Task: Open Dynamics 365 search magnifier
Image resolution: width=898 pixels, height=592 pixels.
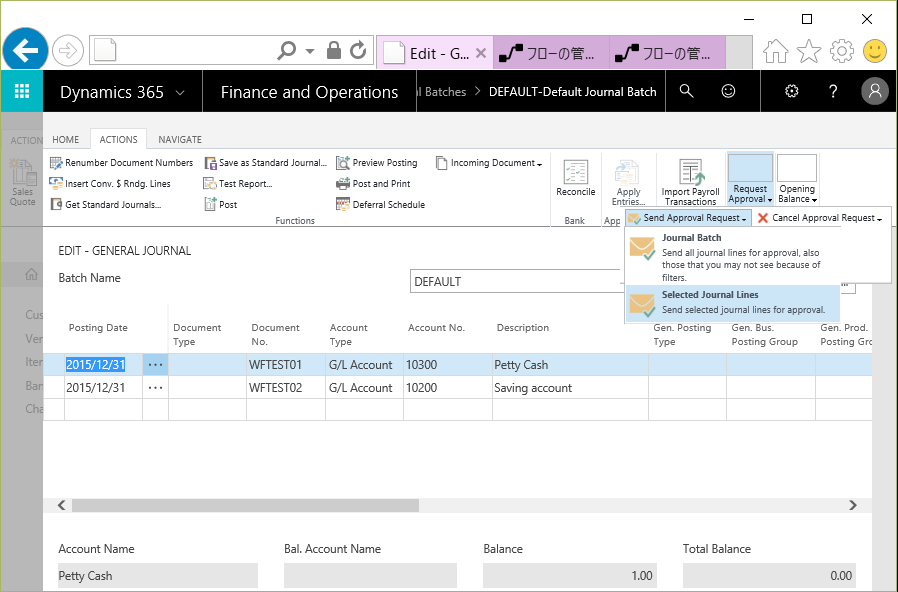Action: tap(686, 91)
